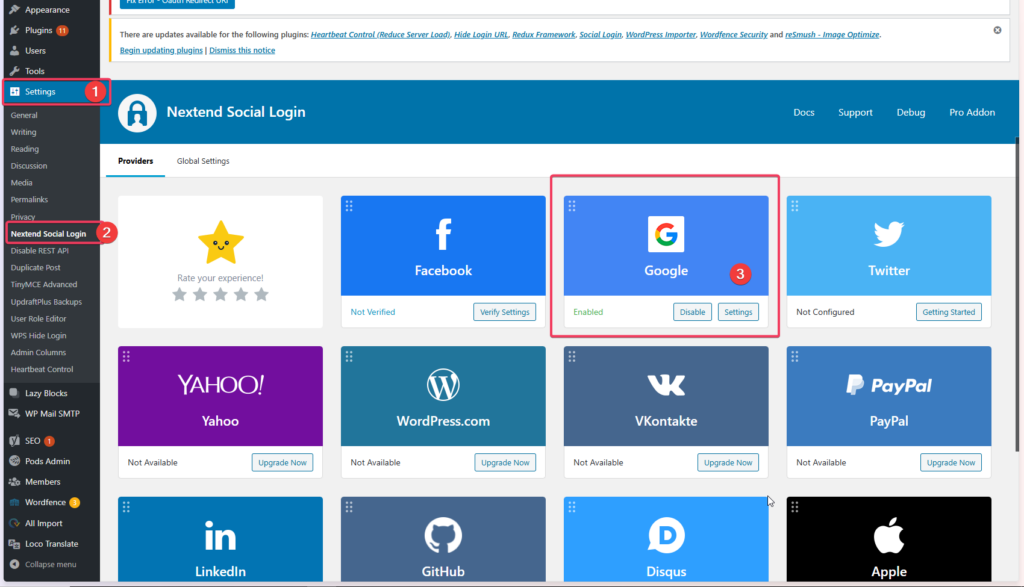
Task: Grab the drag handle on WordPress.com card
Action: (x=349, y=357)
